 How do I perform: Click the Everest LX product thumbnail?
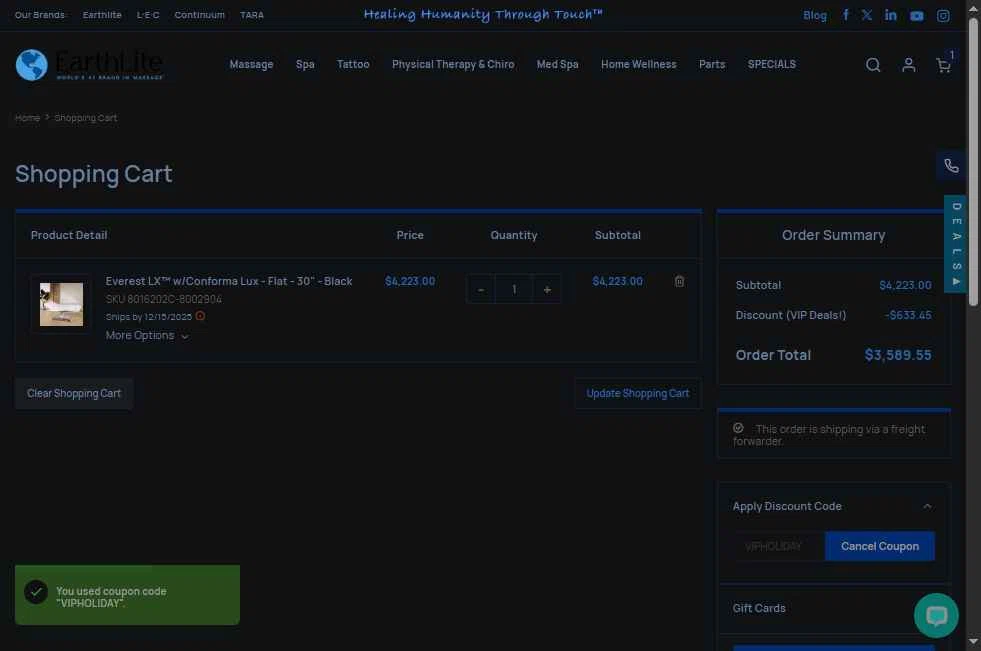[x=61, y=305]
